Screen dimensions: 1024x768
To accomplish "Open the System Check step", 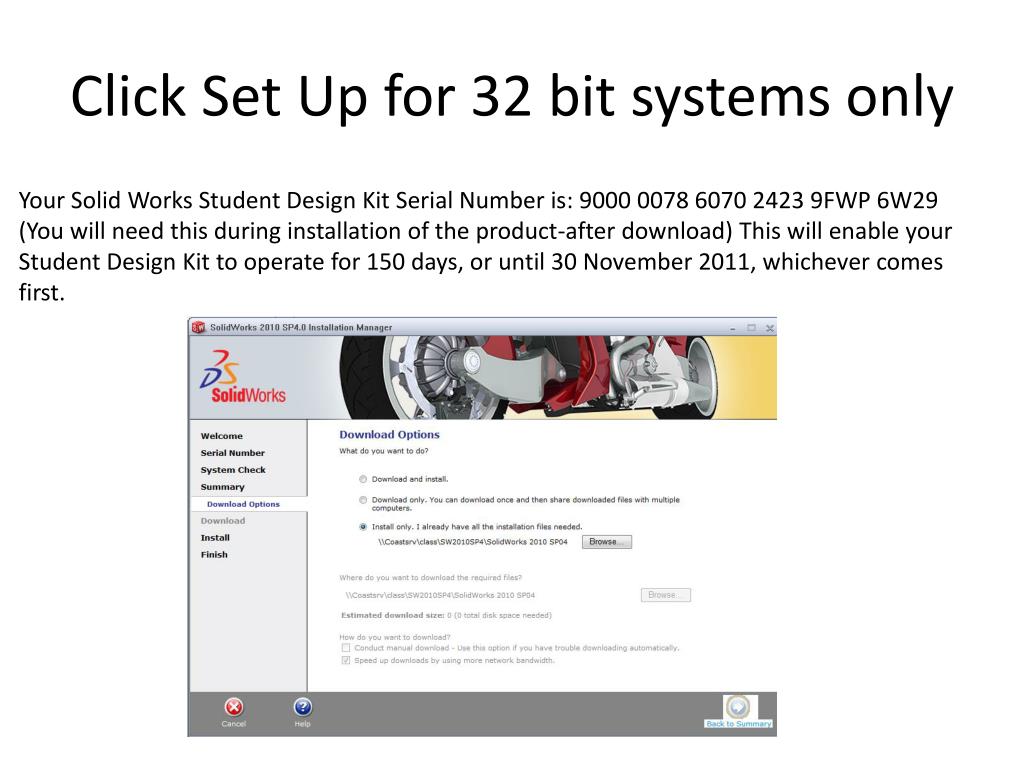I will coord(233,470).
